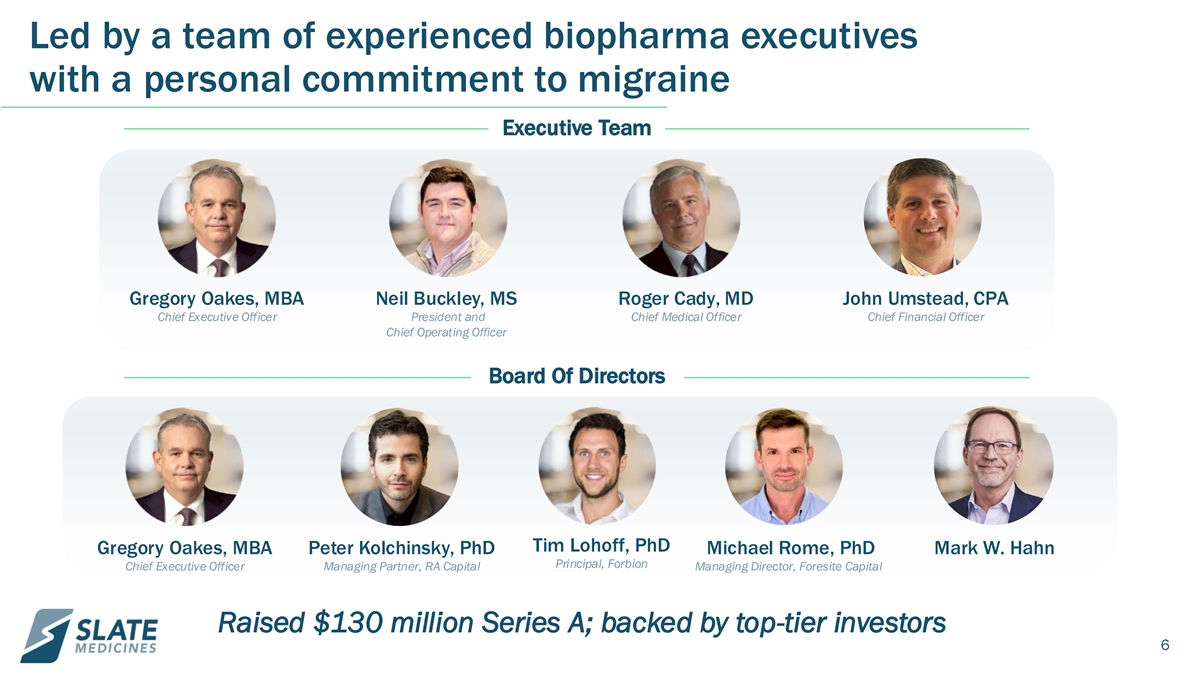Click Peter Kolchinsky's board photo
Image resolution: width=1200 pixels, height=676 pixels.
[399, 467]
